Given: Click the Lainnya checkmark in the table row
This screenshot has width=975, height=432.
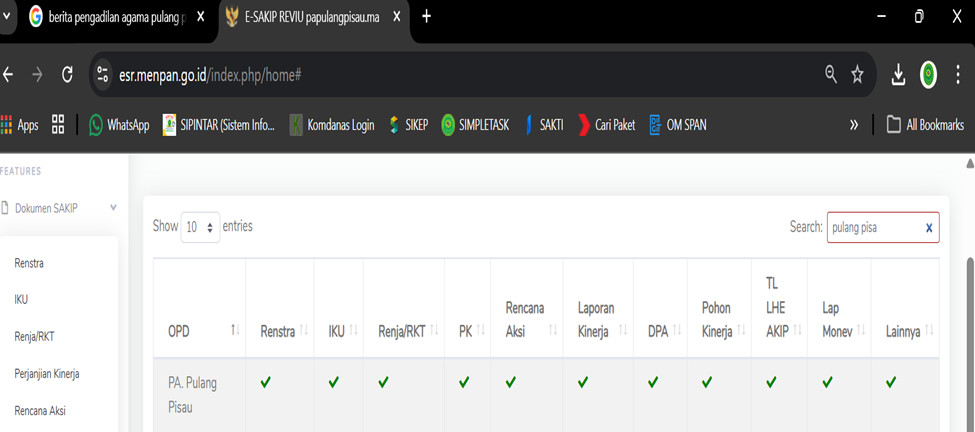Looking at the screenshot, I should (x=891, y=382).
